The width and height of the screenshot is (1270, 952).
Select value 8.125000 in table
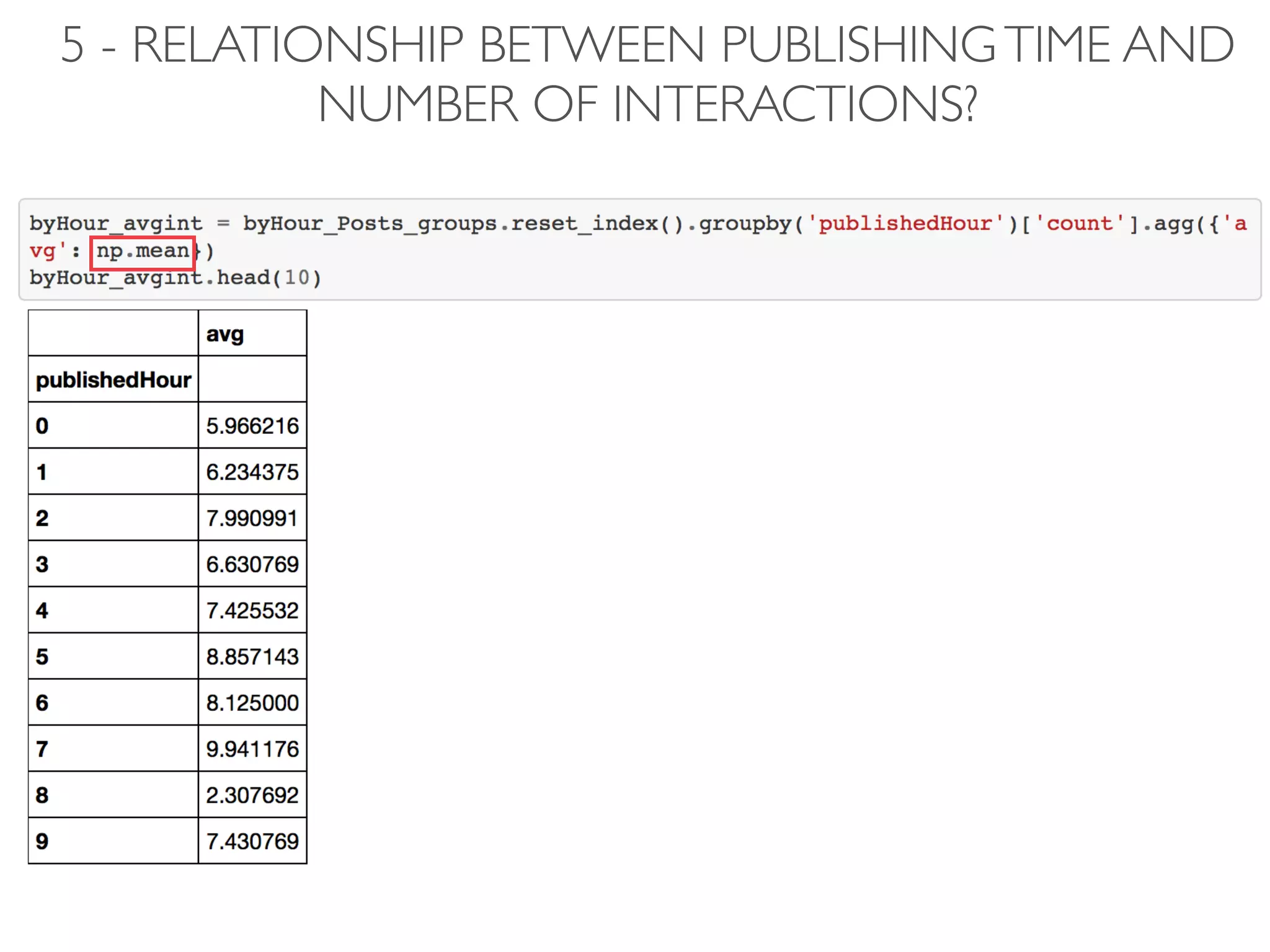point(252,703)
